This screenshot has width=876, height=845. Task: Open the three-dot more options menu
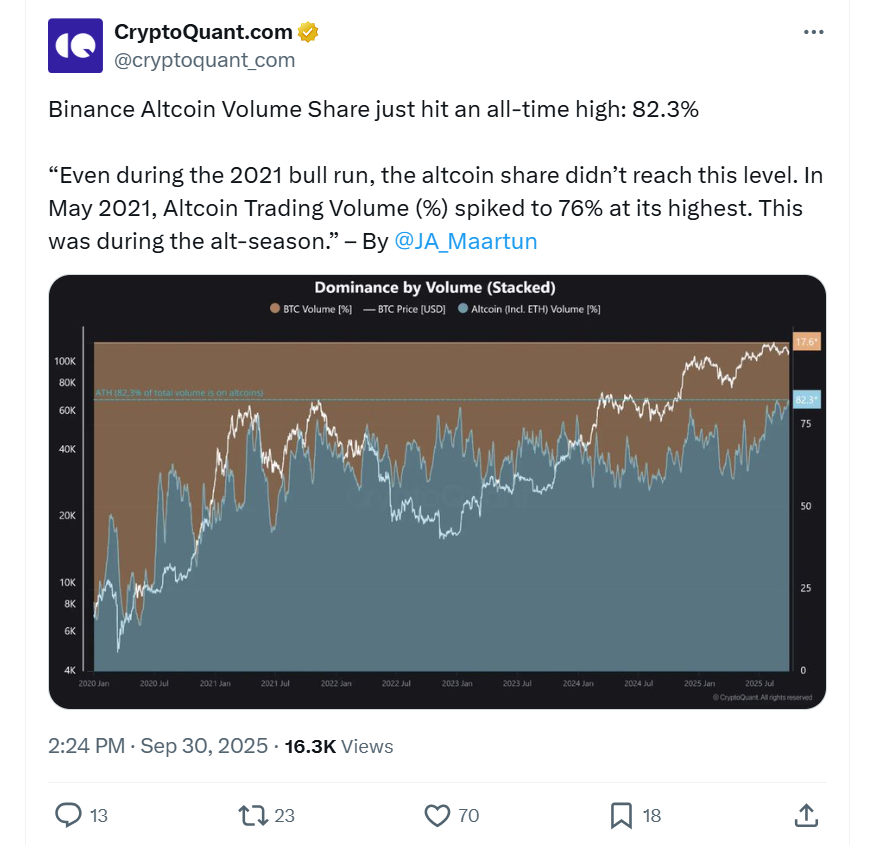[814, 32]
